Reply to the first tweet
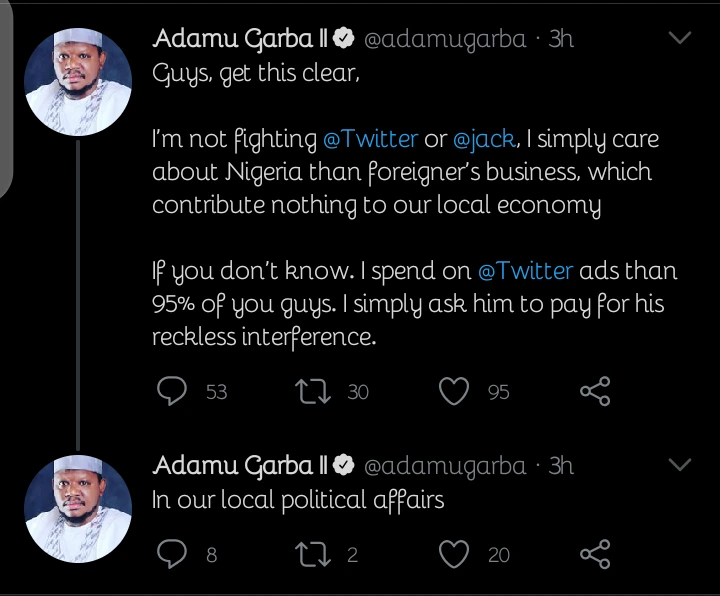This screenshot has width=720, height=596. click(x=173, y=391)
